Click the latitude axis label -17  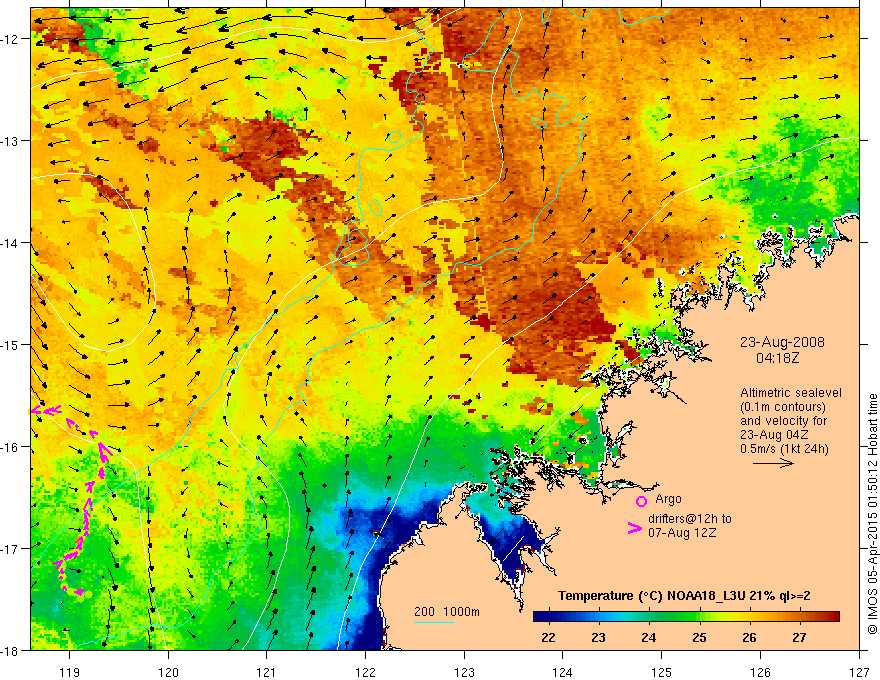tap(12, 549)
